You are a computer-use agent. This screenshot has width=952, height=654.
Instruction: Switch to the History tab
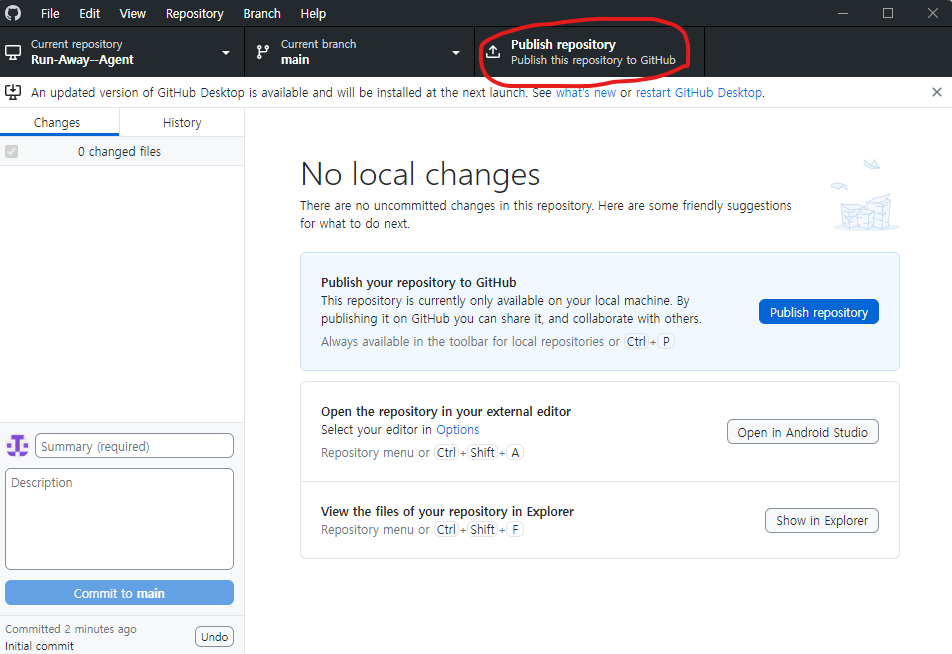[182, 122]
